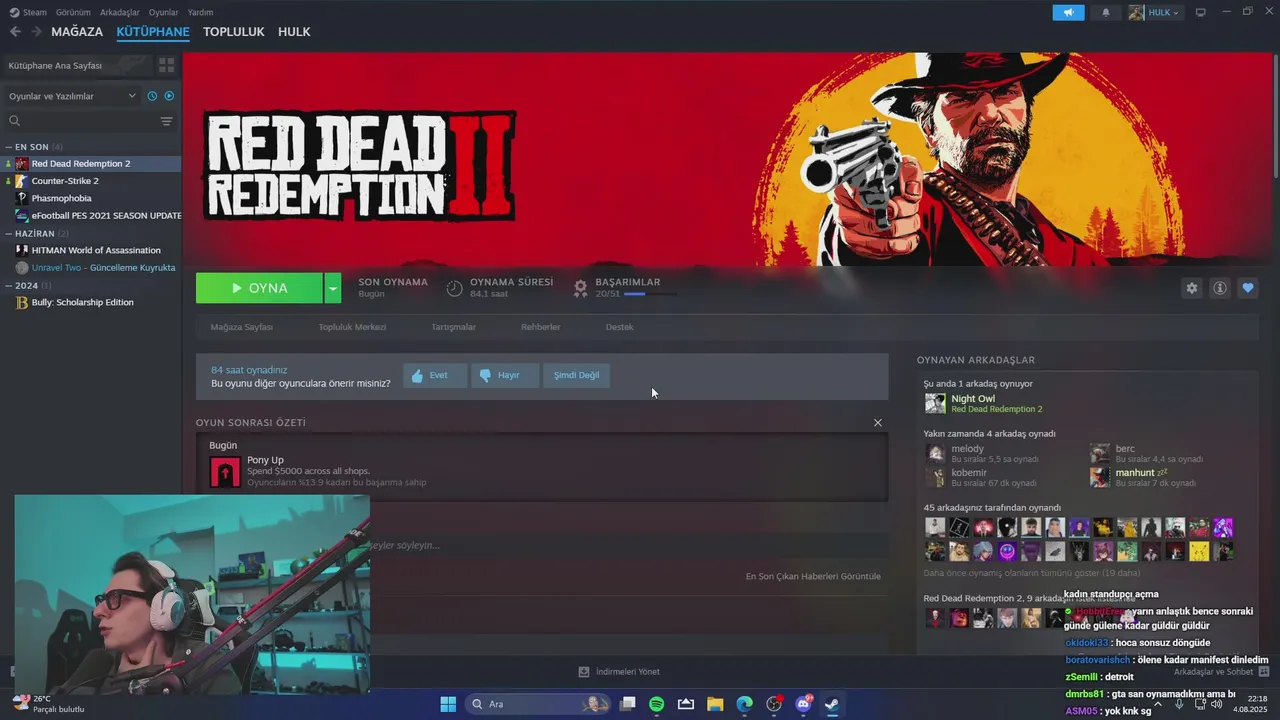Switch to the MAĞAZA tab
Viewport: 1280px width, 720px height.
click(x=77, y=32)
